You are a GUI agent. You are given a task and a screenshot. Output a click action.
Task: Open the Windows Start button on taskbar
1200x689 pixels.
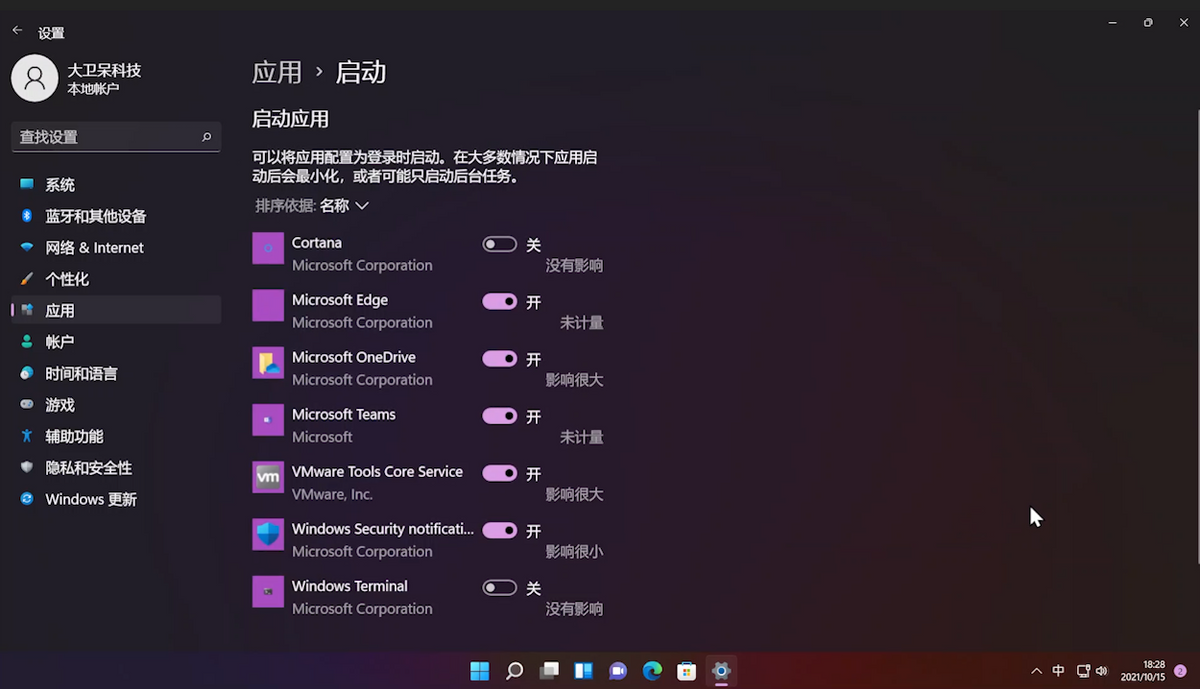click(480, 670)
